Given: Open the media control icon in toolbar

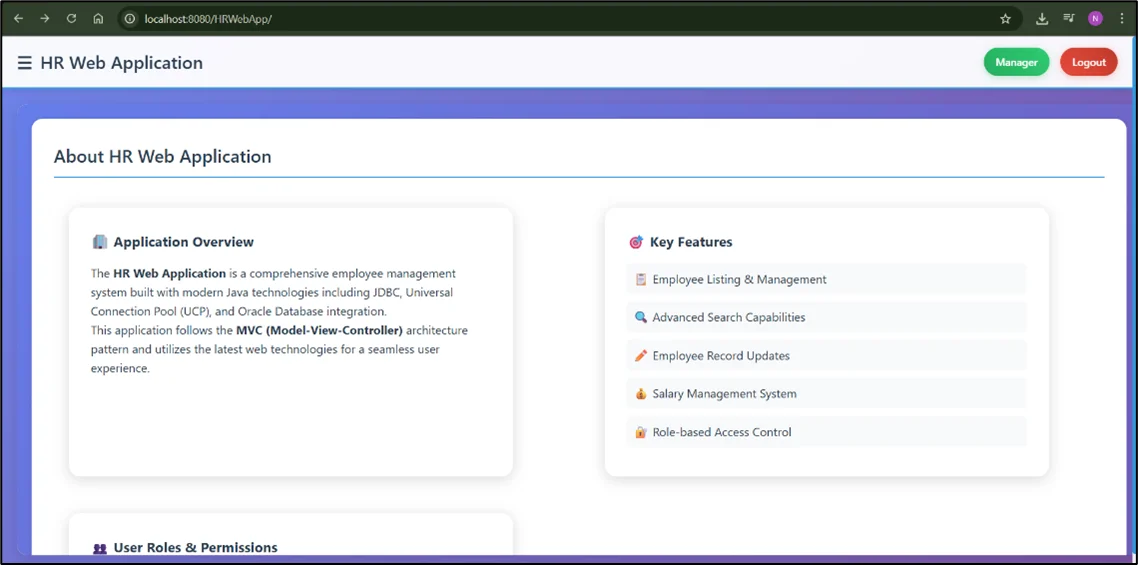Looking at the screenshot, I should (x=1069, y=19).
